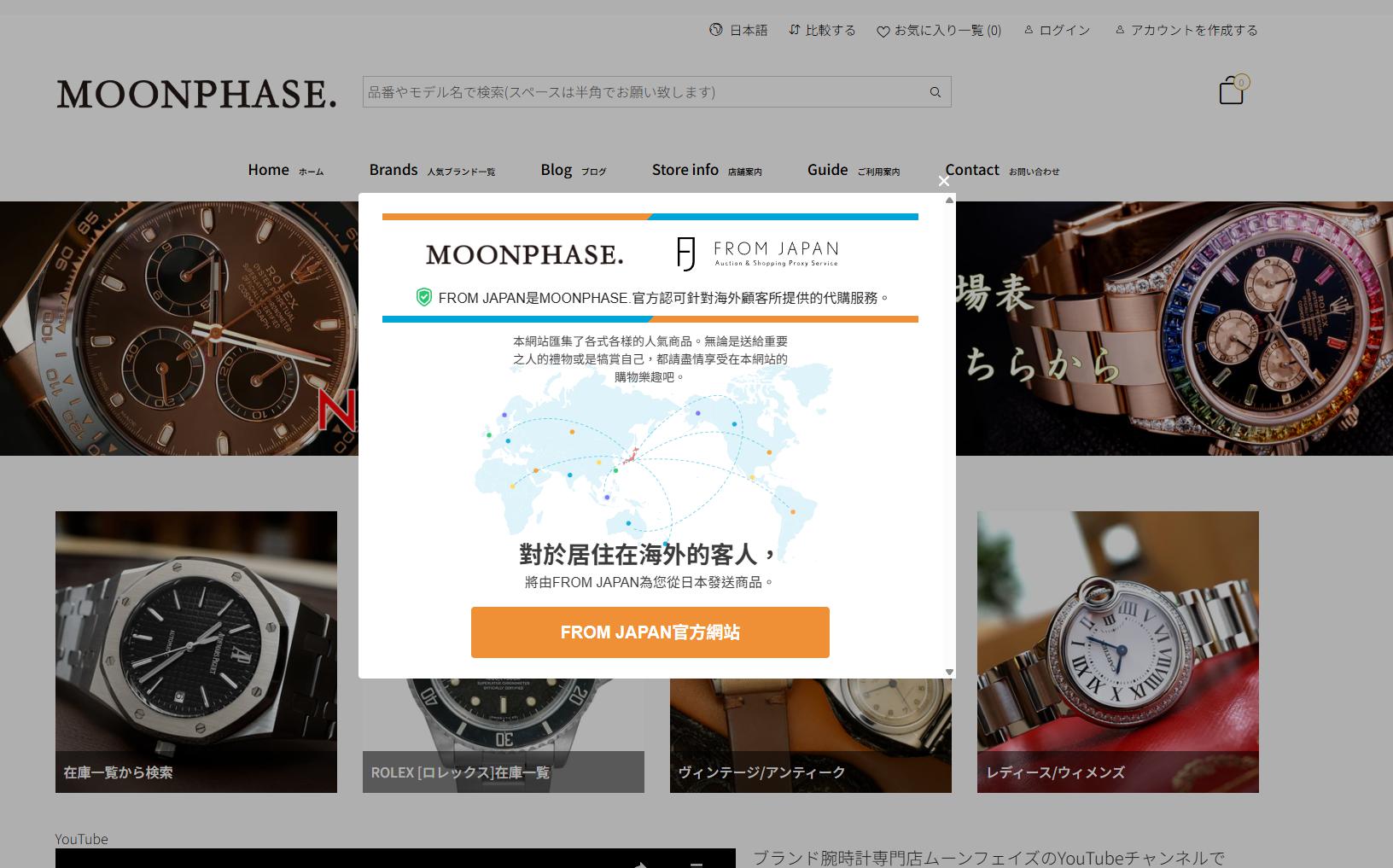
Task: Click the heart favorites icon
Action: [883, 32]
